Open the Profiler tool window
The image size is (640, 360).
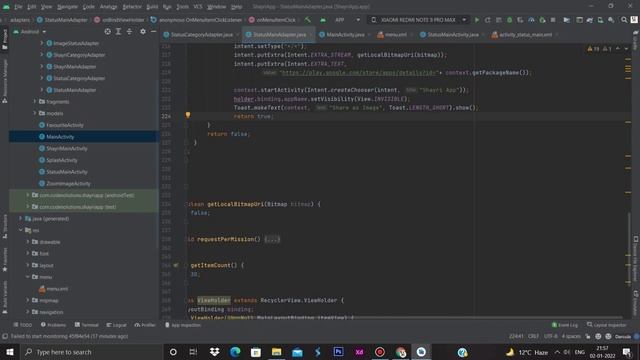tap(145, 325)
